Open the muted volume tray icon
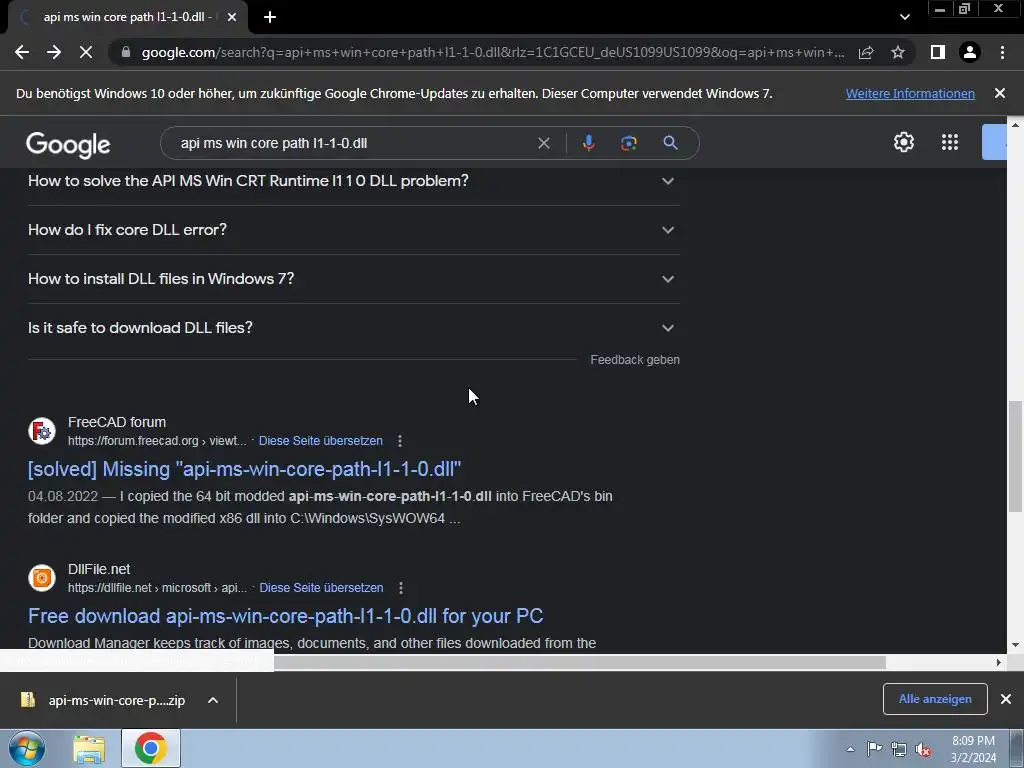Viewport: 1024px width, 768px height. (x=923, y=749)
